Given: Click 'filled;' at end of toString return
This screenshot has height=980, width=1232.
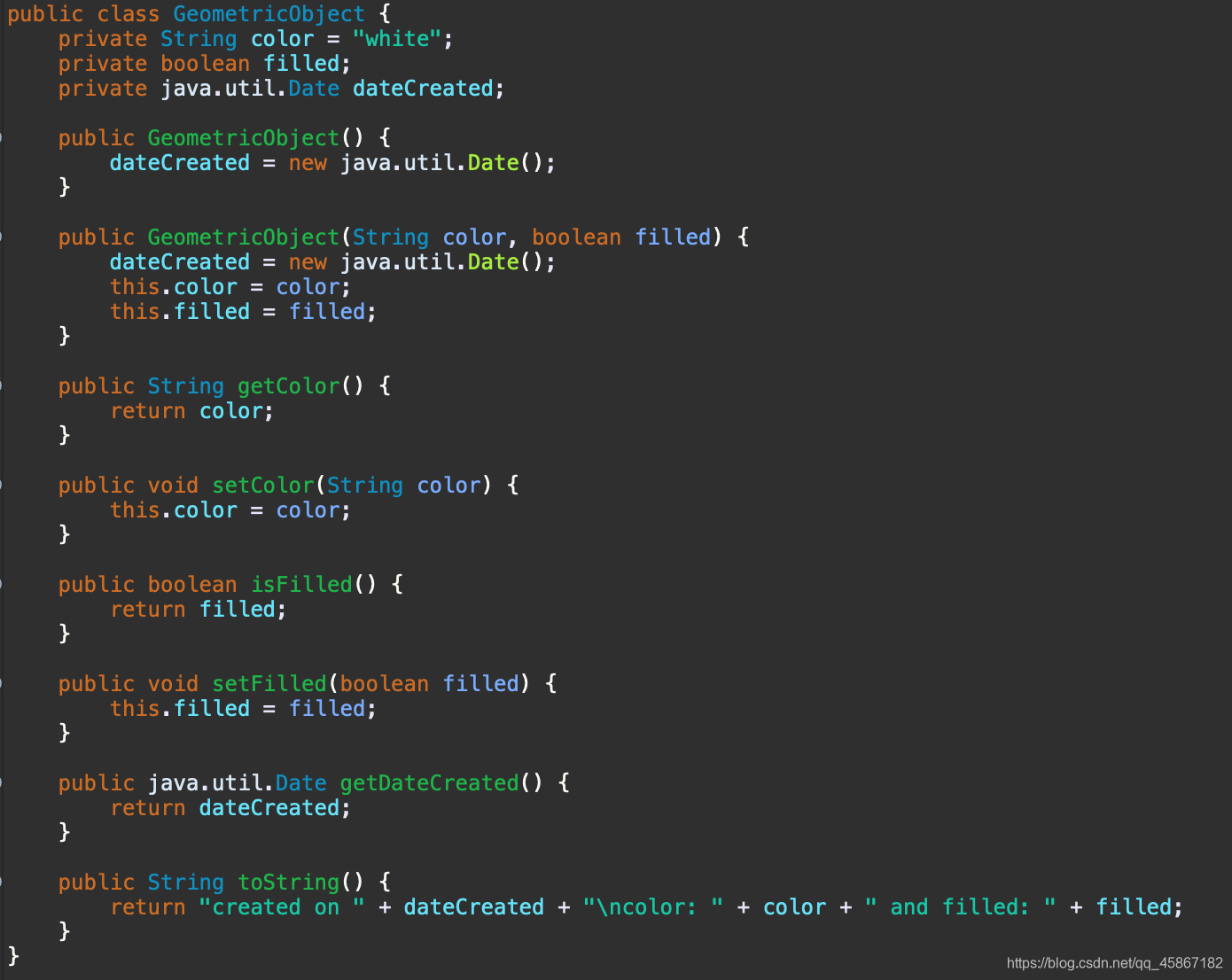Looking at the screenshot, I should (x=1140, y=907).
